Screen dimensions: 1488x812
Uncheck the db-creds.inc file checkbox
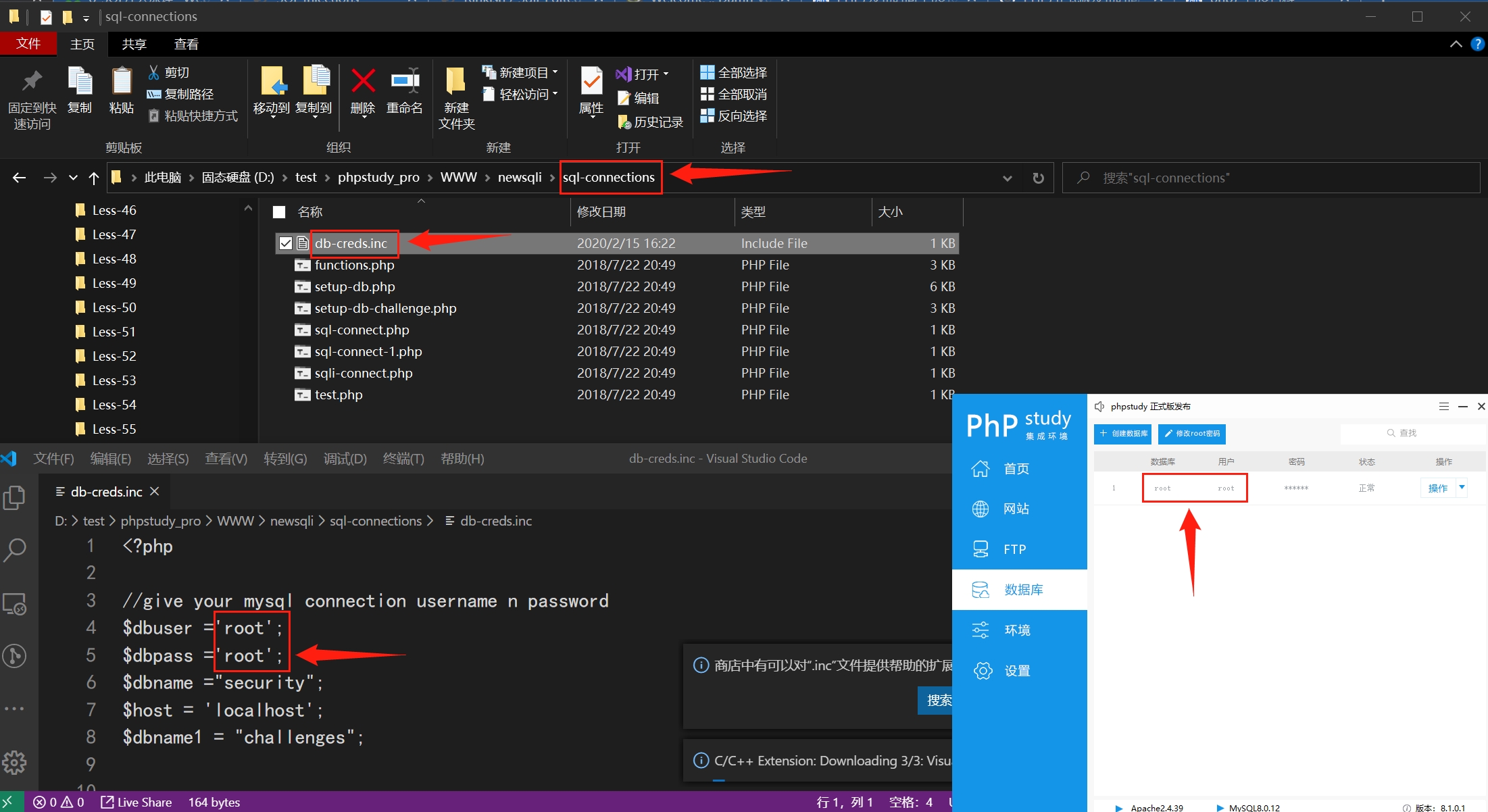click(286, 243)
